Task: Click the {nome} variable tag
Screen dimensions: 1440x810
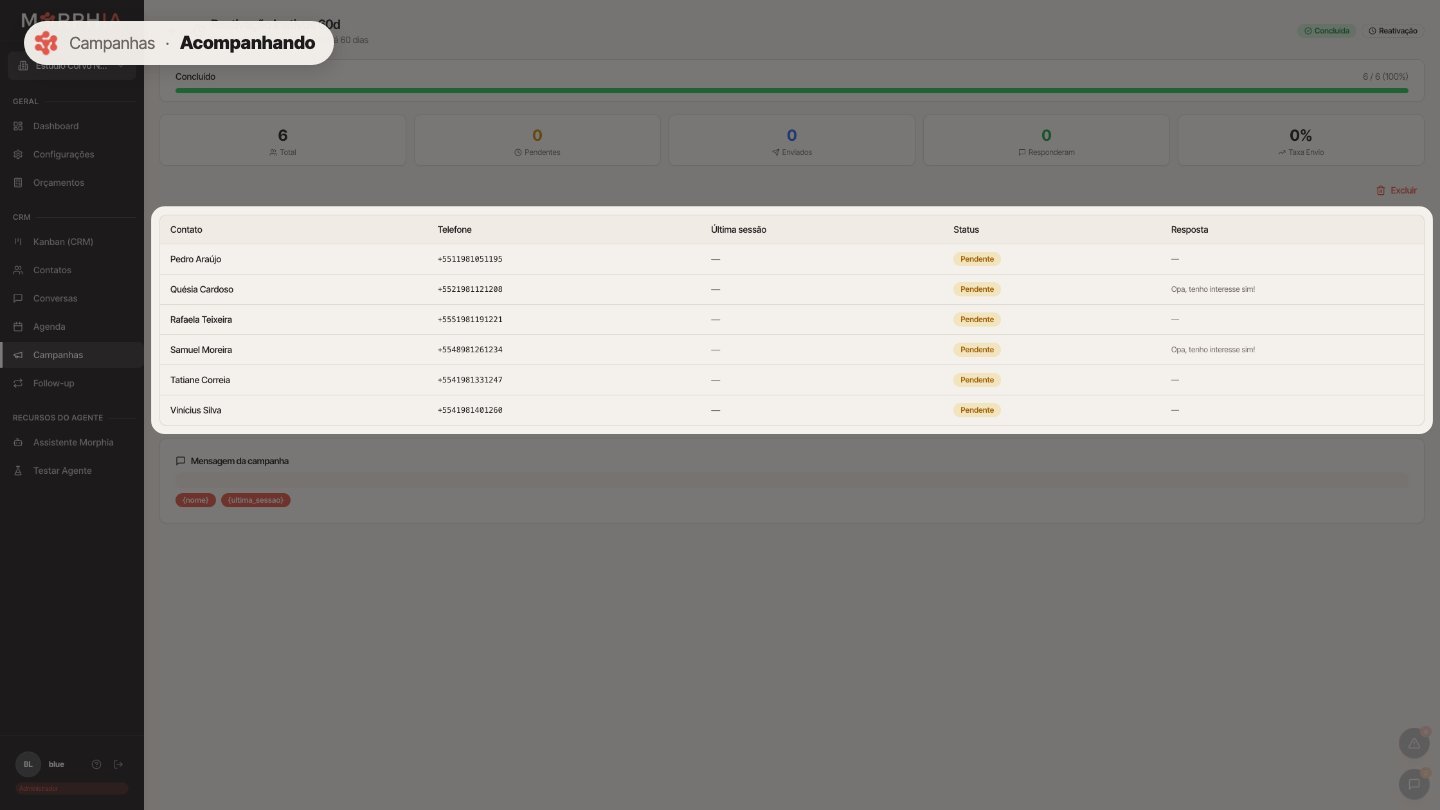Action: click(195, 500)
